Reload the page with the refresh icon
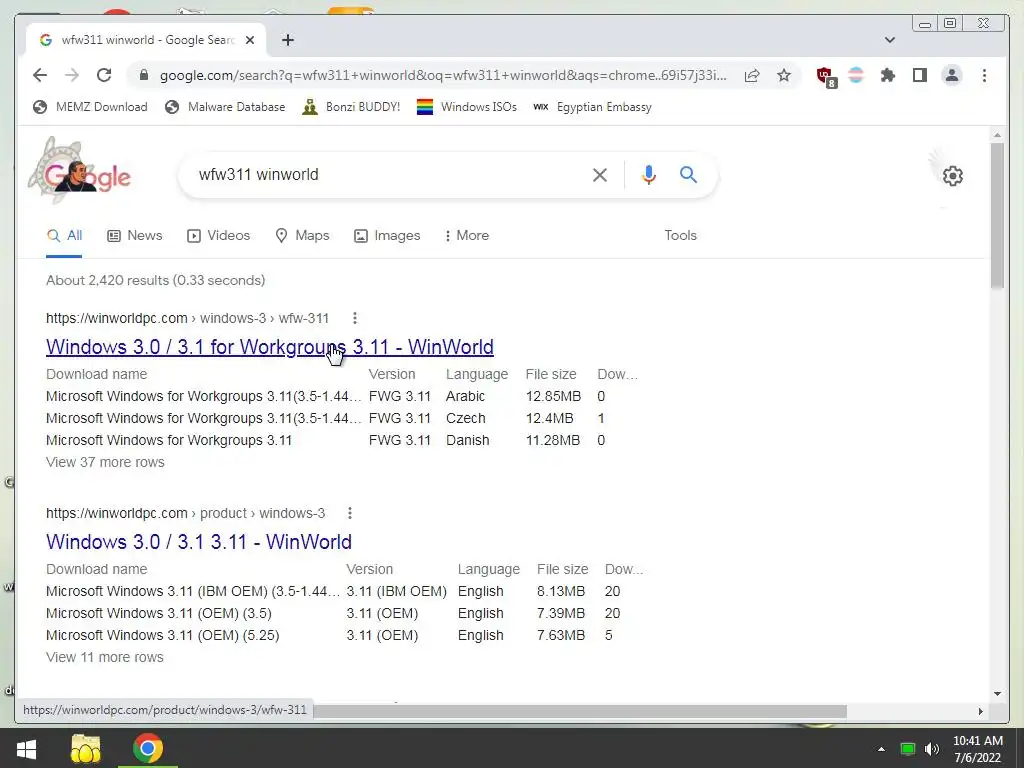Image resolution: width=1024 pixels, height=768 pixels. tap(104, 75)
